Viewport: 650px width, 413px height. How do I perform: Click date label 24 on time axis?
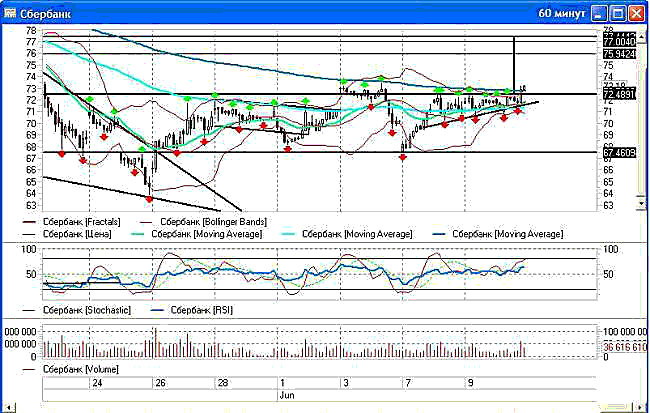[97, 383]
